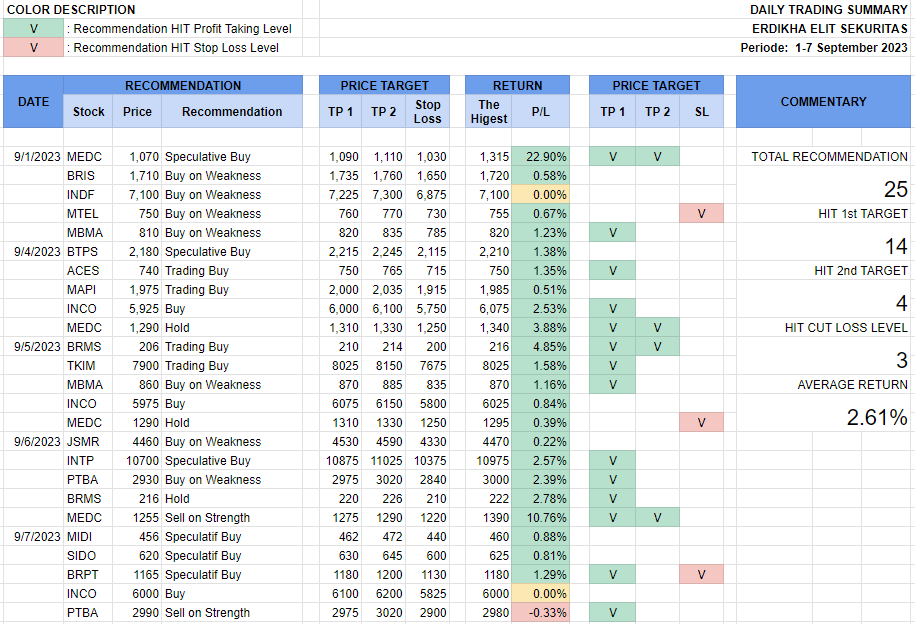
Task: Click the P/L column header
Action: (540, 112)
